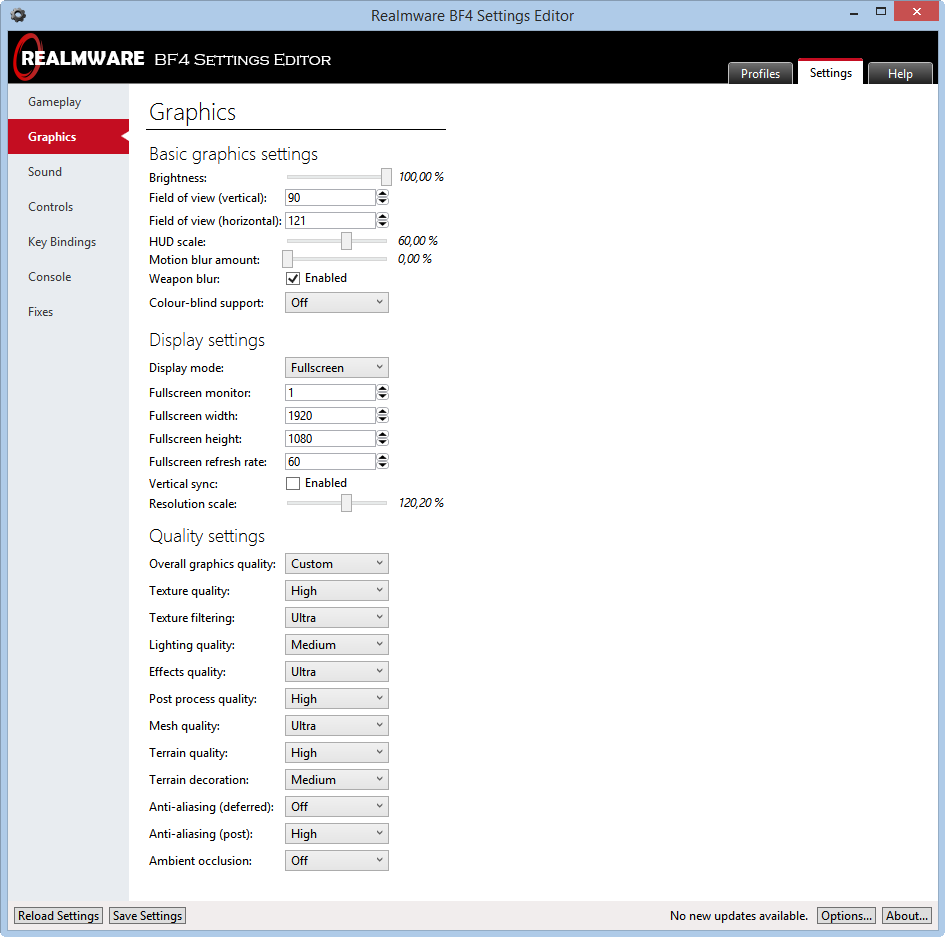Open Anti-aliasing (post) dropdown

(x=337, y=834)
